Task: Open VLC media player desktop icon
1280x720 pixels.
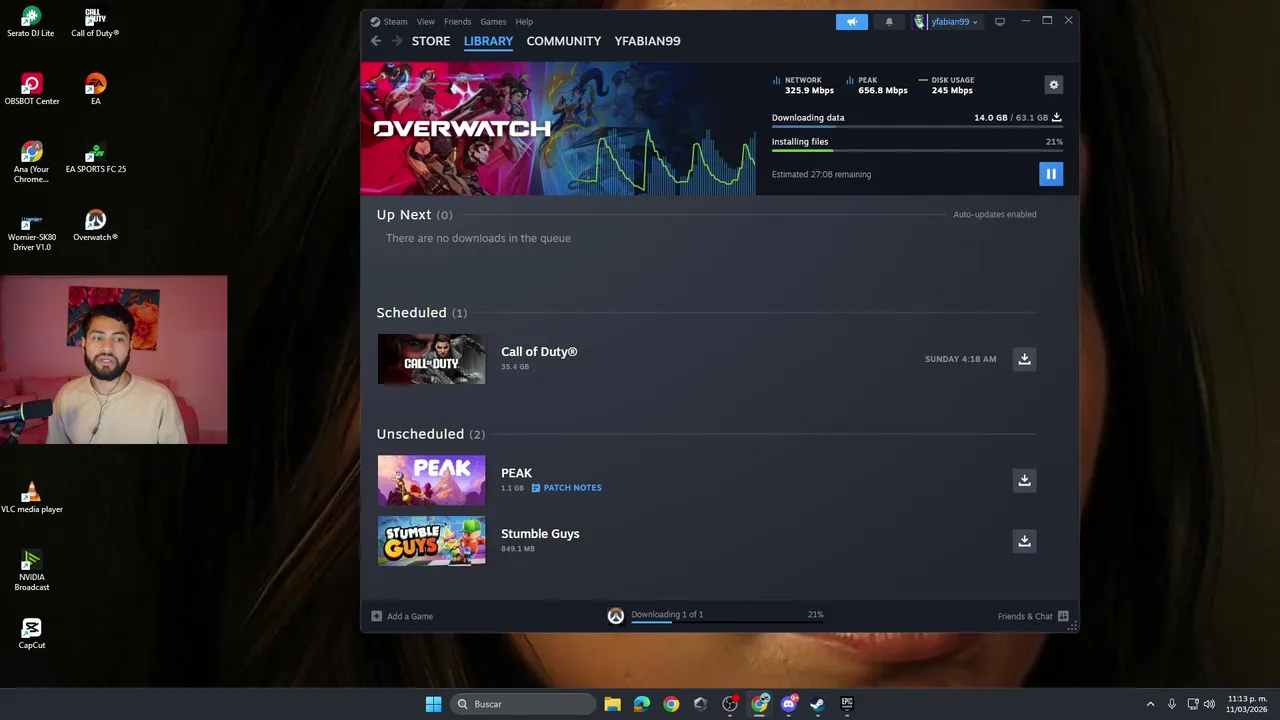Action: [x=31, y=497]
